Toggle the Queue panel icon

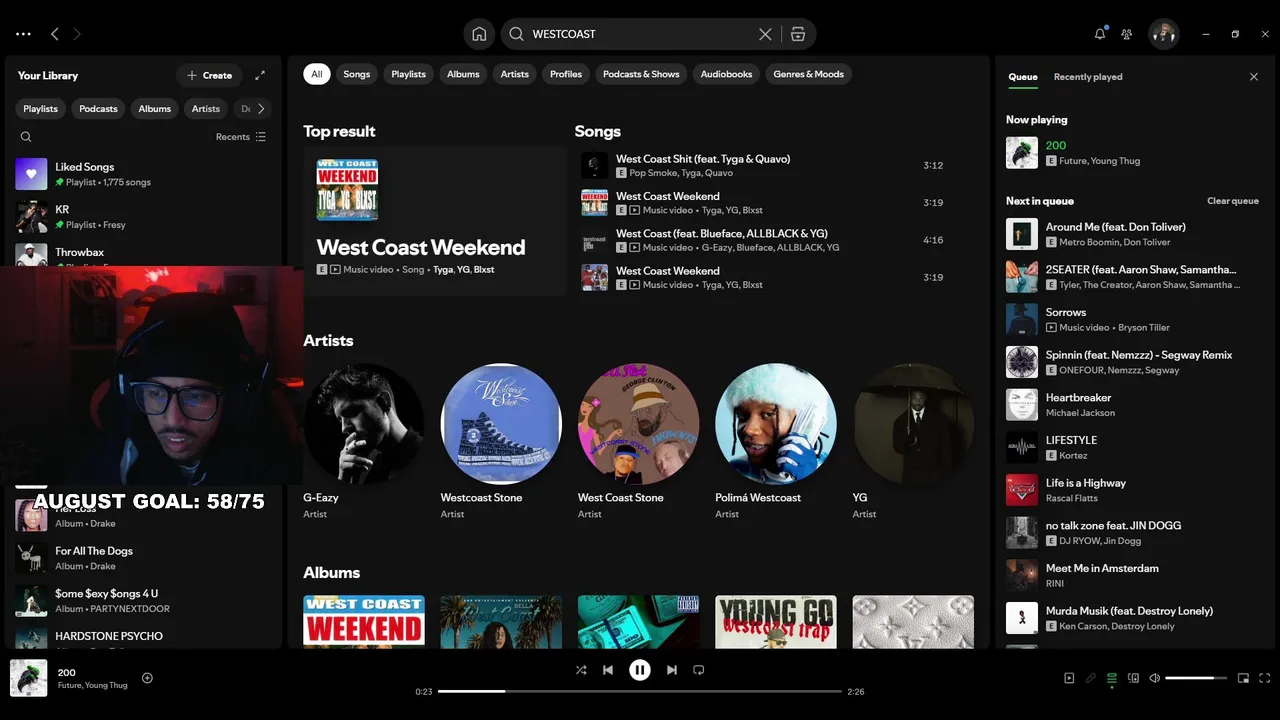click(x=1112, y=678)
